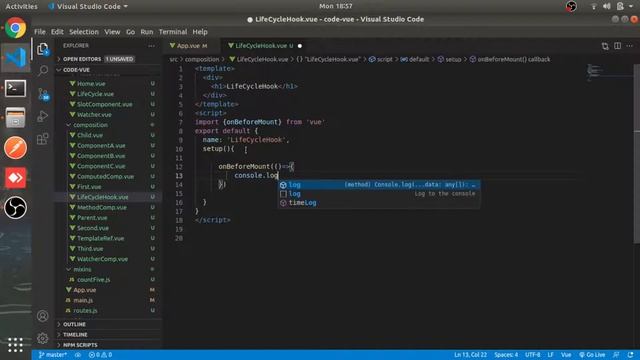
Task: Select the log method suggestion
Action: [379, 185]
